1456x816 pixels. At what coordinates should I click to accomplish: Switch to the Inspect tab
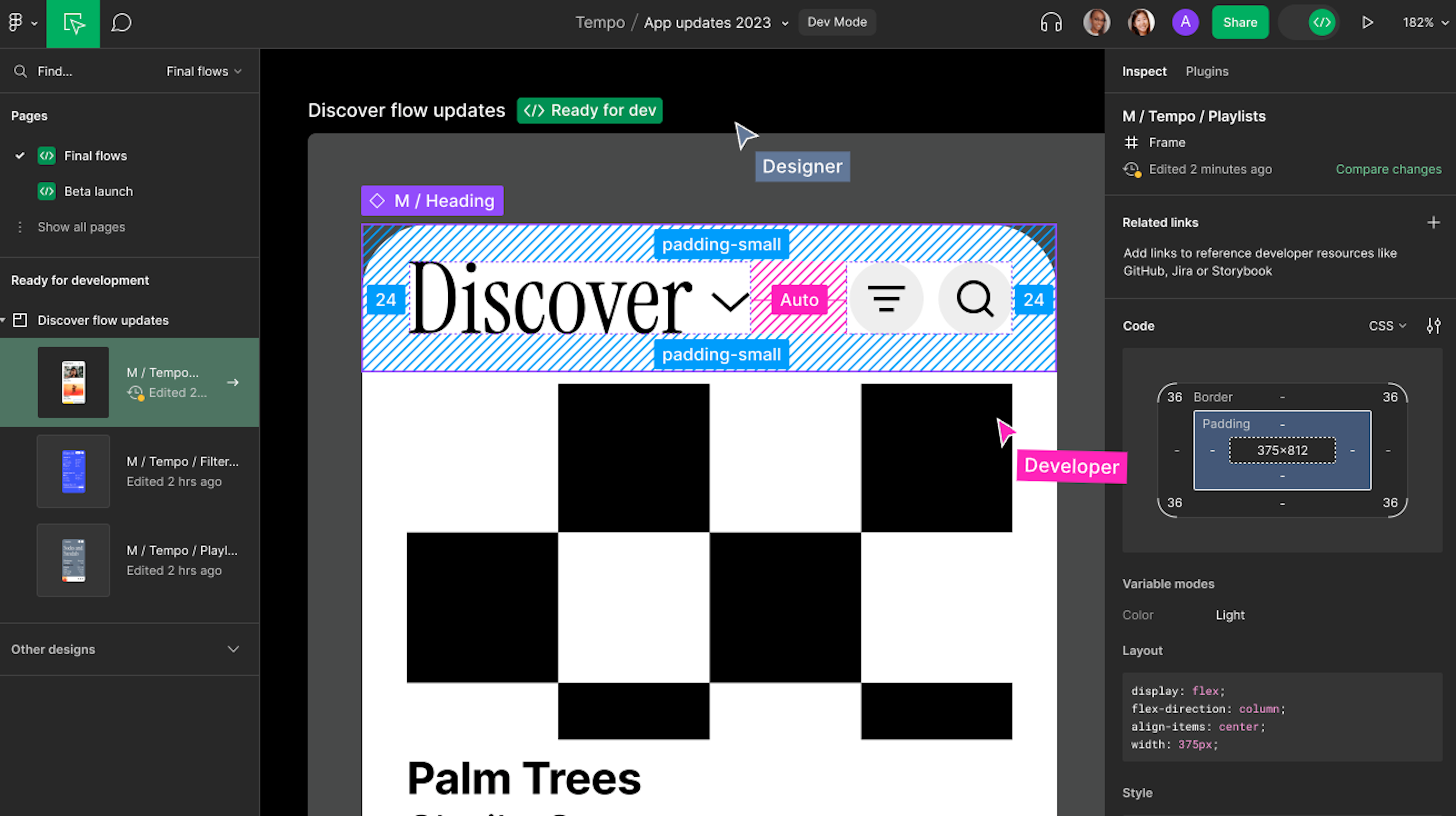click(1144, 71)
